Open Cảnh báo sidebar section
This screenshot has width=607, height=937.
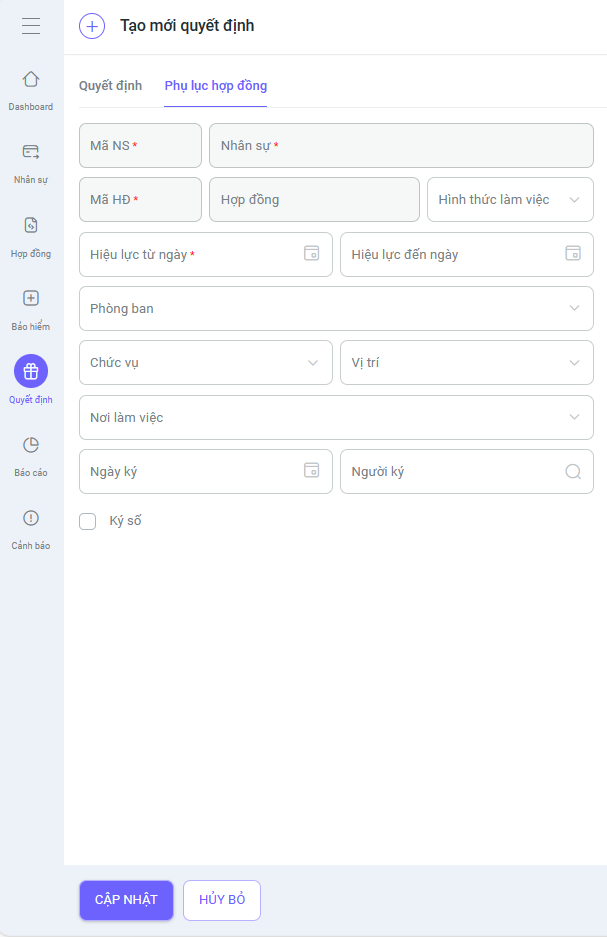[31, 528]
